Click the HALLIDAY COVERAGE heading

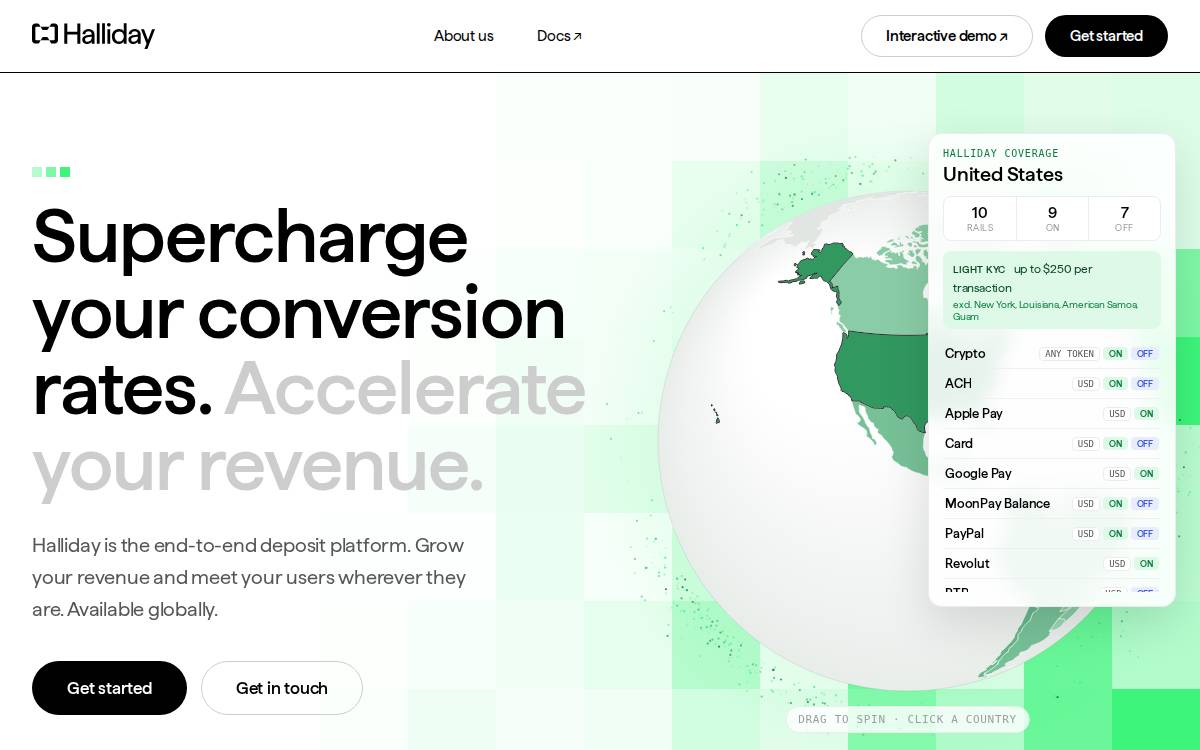click(1000, 153)
